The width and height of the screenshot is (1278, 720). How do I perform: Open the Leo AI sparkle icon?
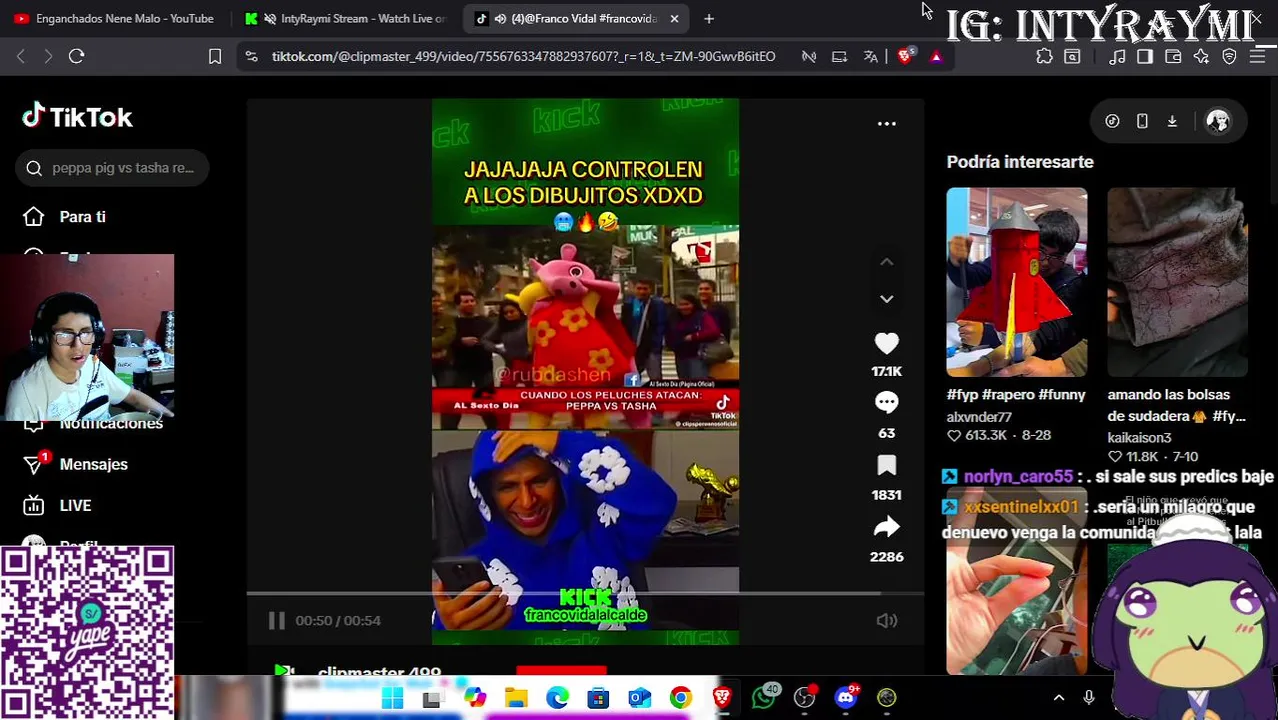coord(1201,56)
